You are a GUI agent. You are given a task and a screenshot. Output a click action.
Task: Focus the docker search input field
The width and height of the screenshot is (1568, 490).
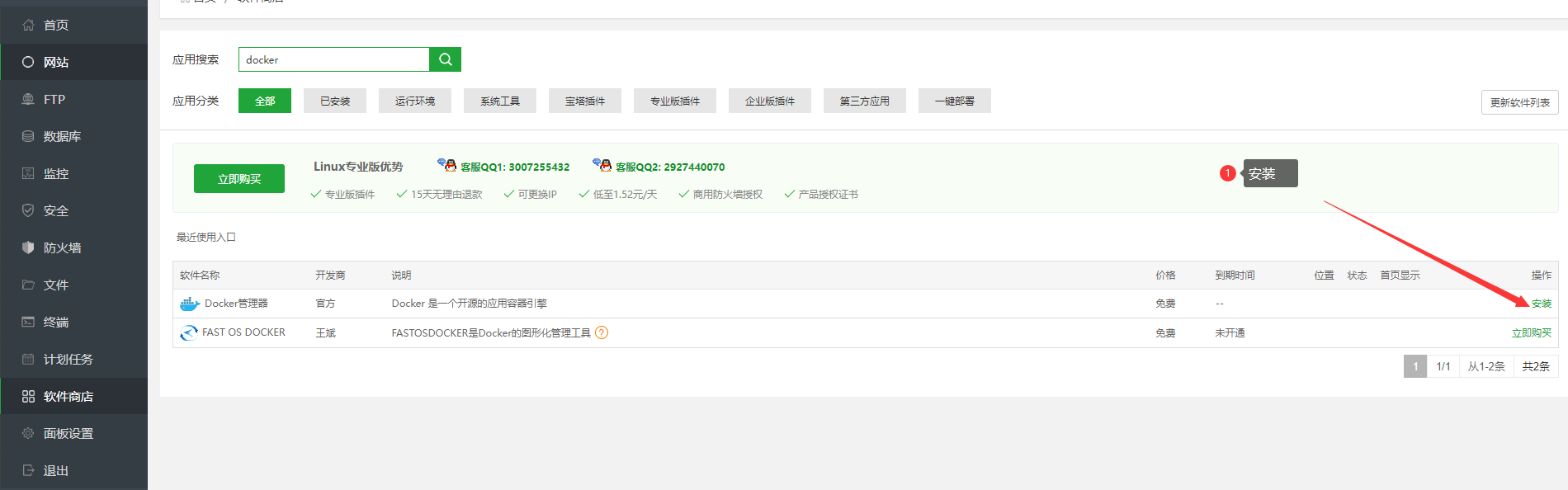[334, 59]
